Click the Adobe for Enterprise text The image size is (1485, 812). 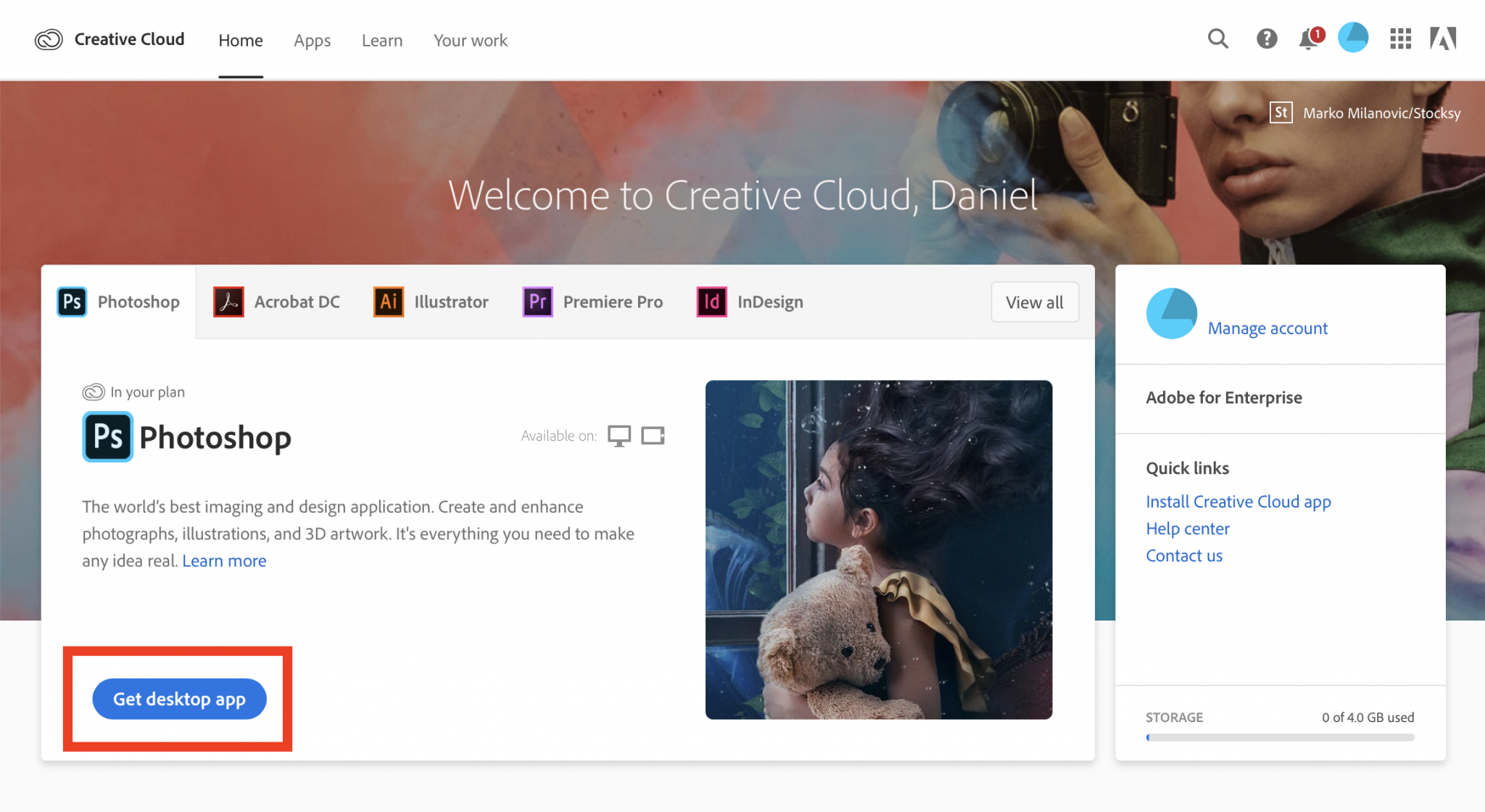1224,397
